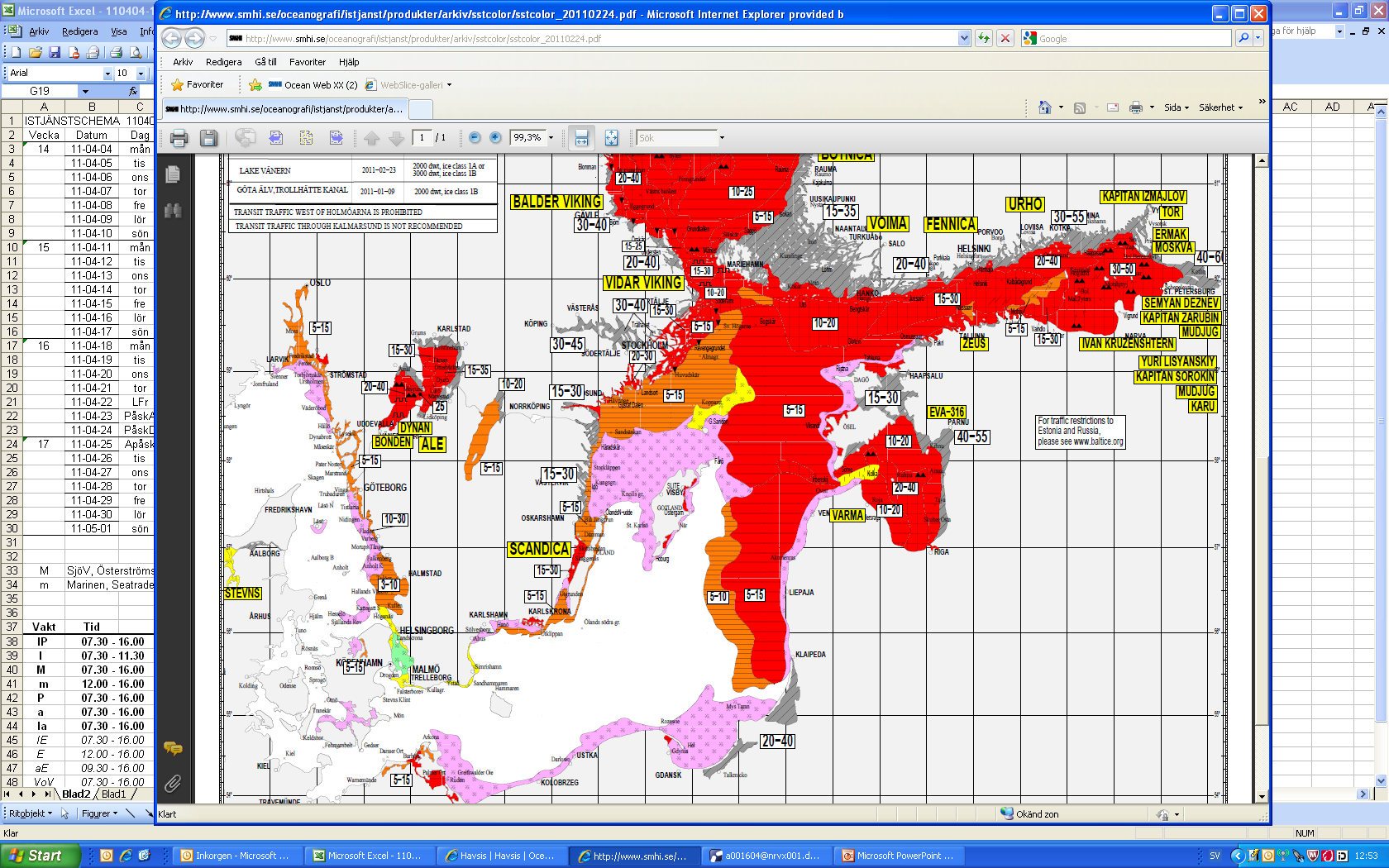Switch to Inkorgen Microsoft taskbar button
The height and width of the screenshot is (868, 1389).
[x=236, y=856]
